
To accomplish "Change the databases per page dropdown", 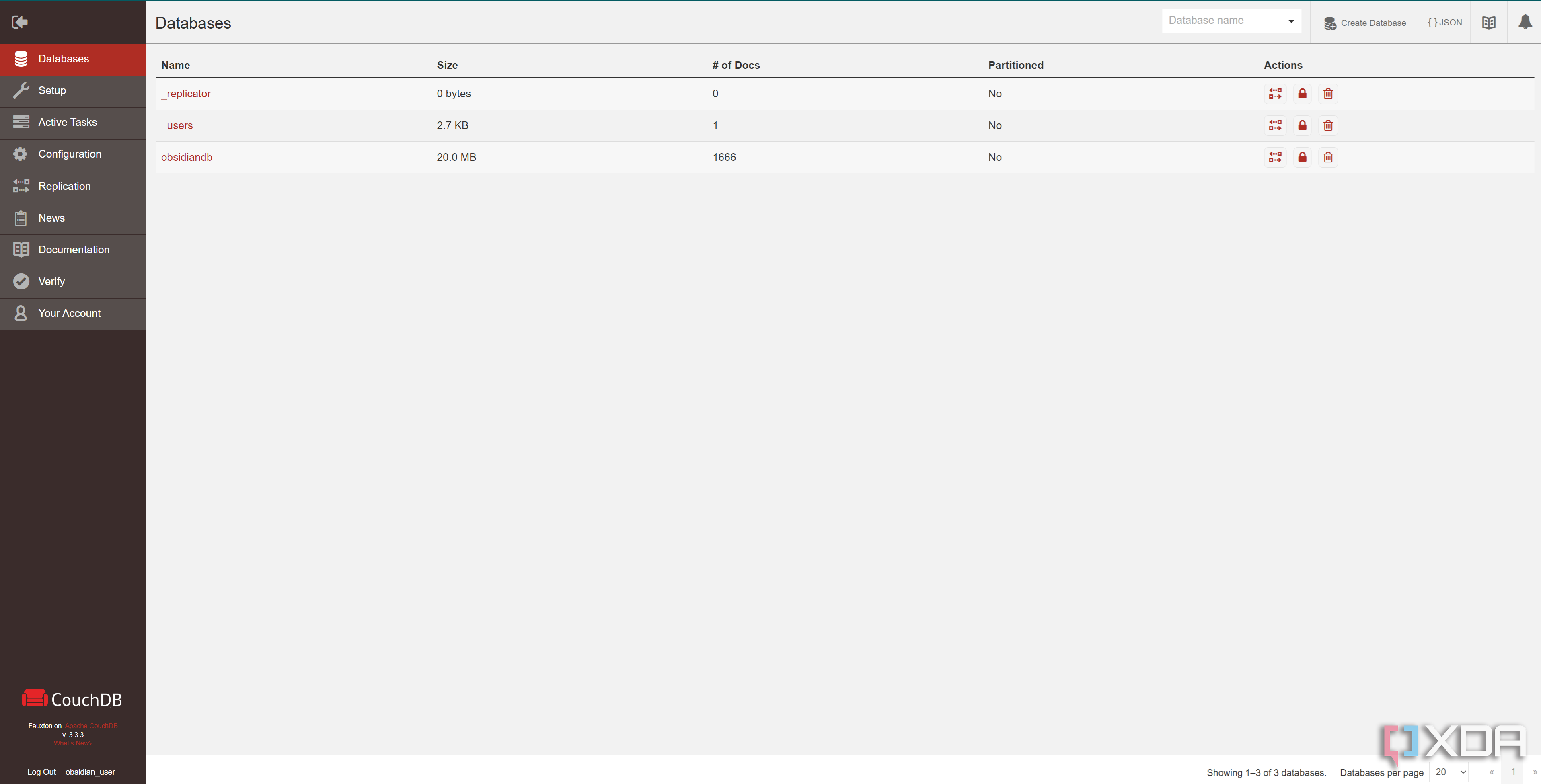I will (x=1448, y=772).
